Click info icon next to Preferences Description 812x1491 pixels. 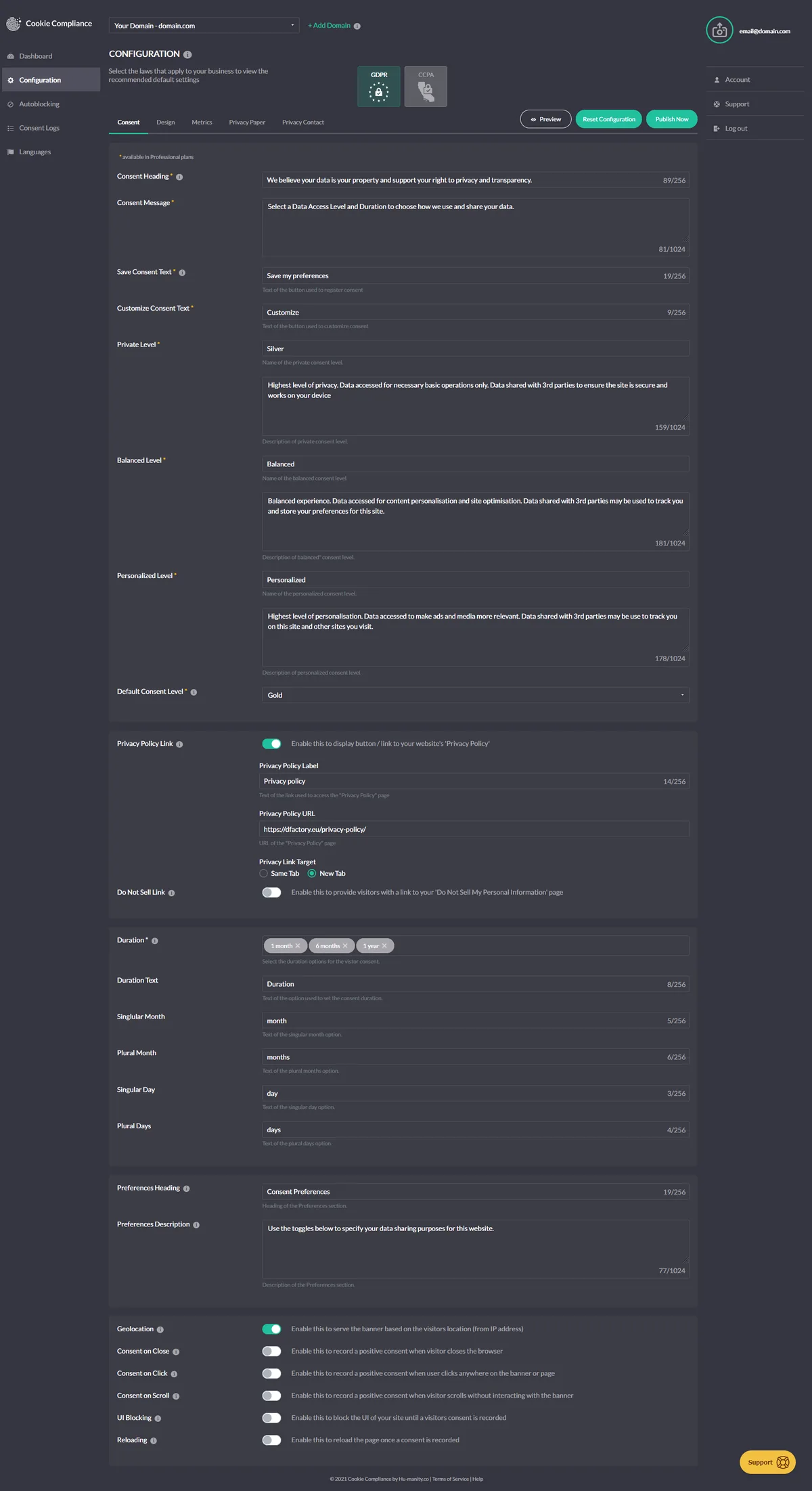(x=196, y=1226)
